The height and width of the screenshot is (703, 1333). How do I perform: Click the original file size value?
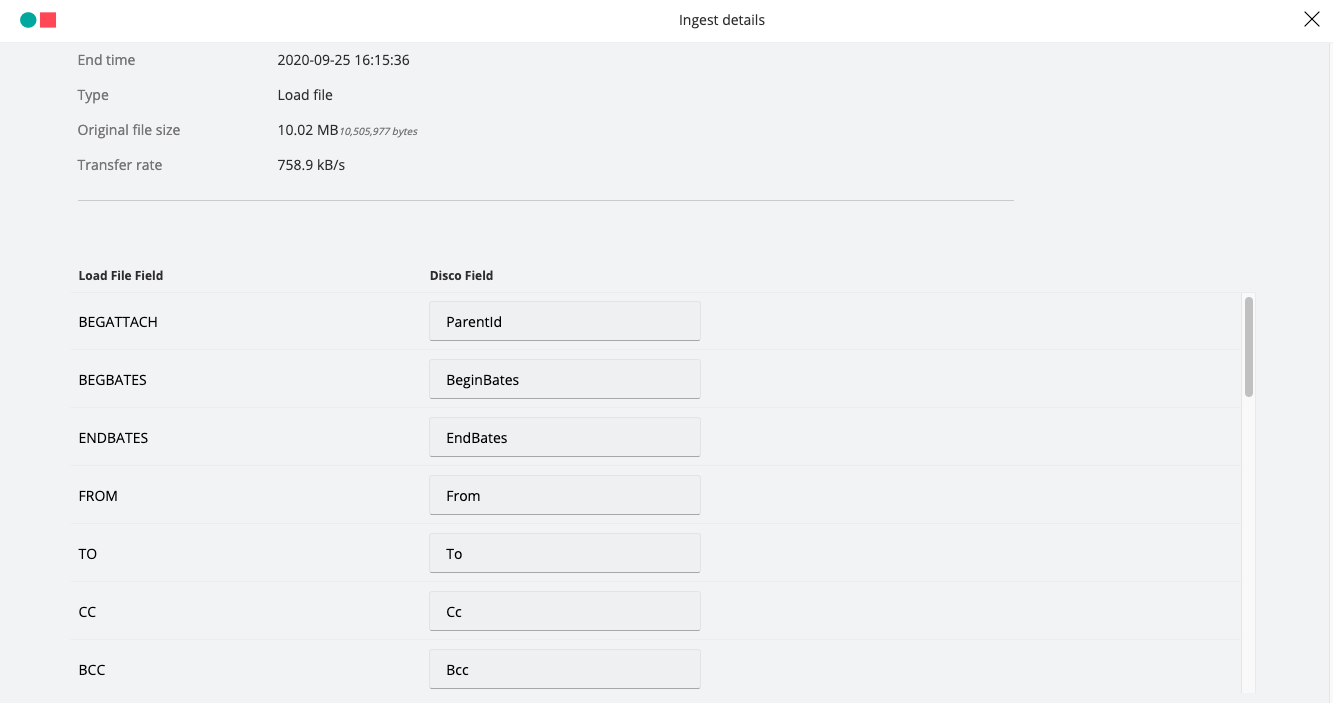(347, 130)
